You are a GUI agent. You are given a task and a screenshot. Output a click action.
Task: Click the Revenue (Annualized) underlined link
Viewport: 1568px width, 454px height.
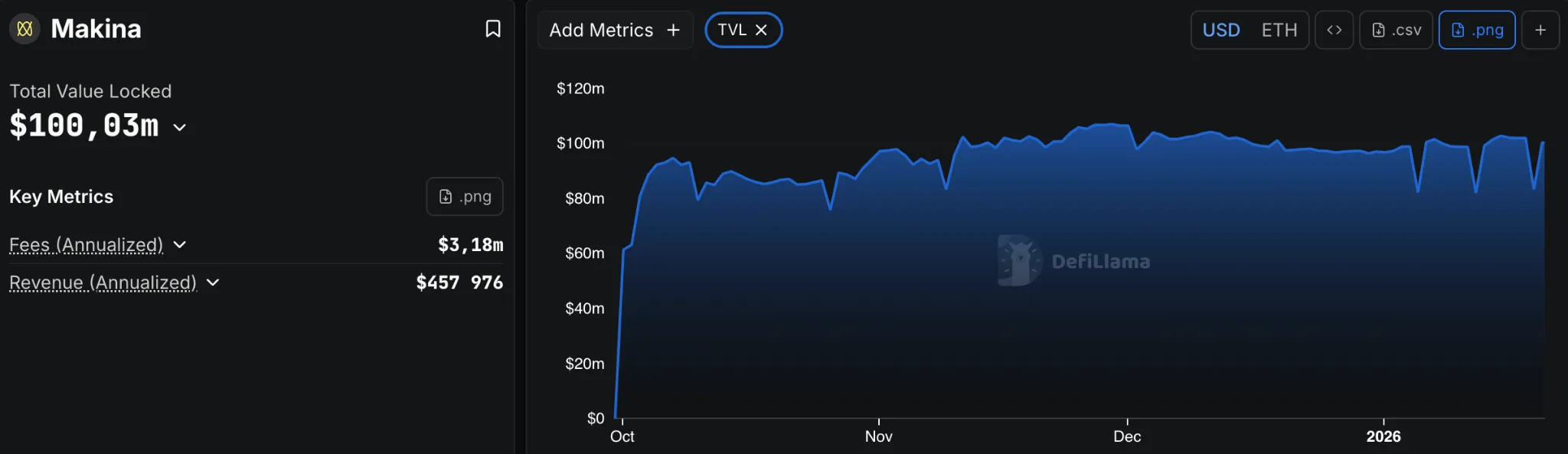(x=102, y=283)
